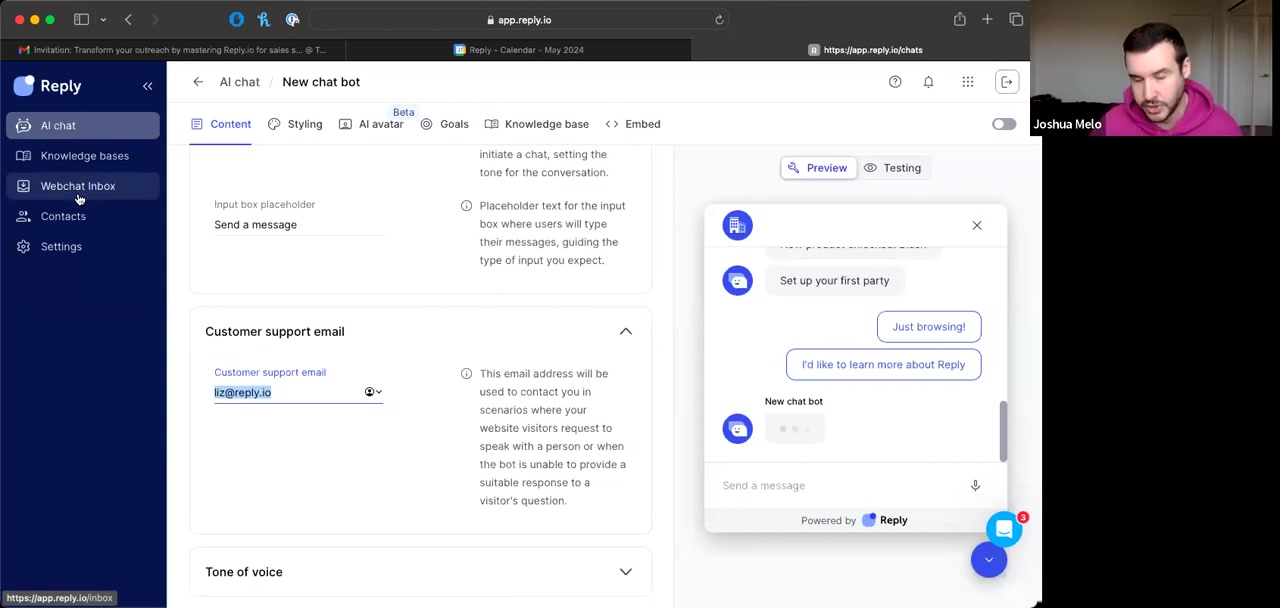Switch to the Content tab
This screenshot has height=608, width=1280.
221,124
